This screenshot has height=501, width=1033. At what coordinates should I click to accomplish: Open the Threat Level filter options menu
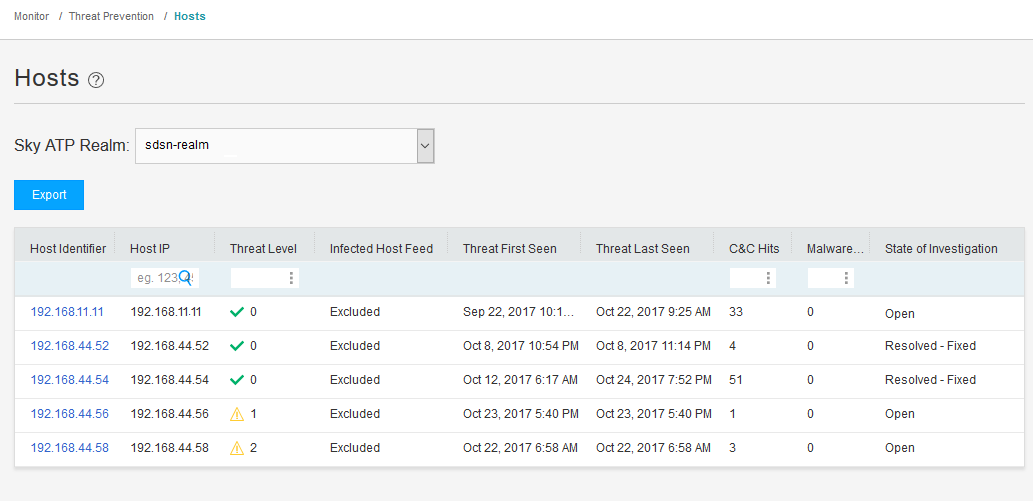(291, 278)
